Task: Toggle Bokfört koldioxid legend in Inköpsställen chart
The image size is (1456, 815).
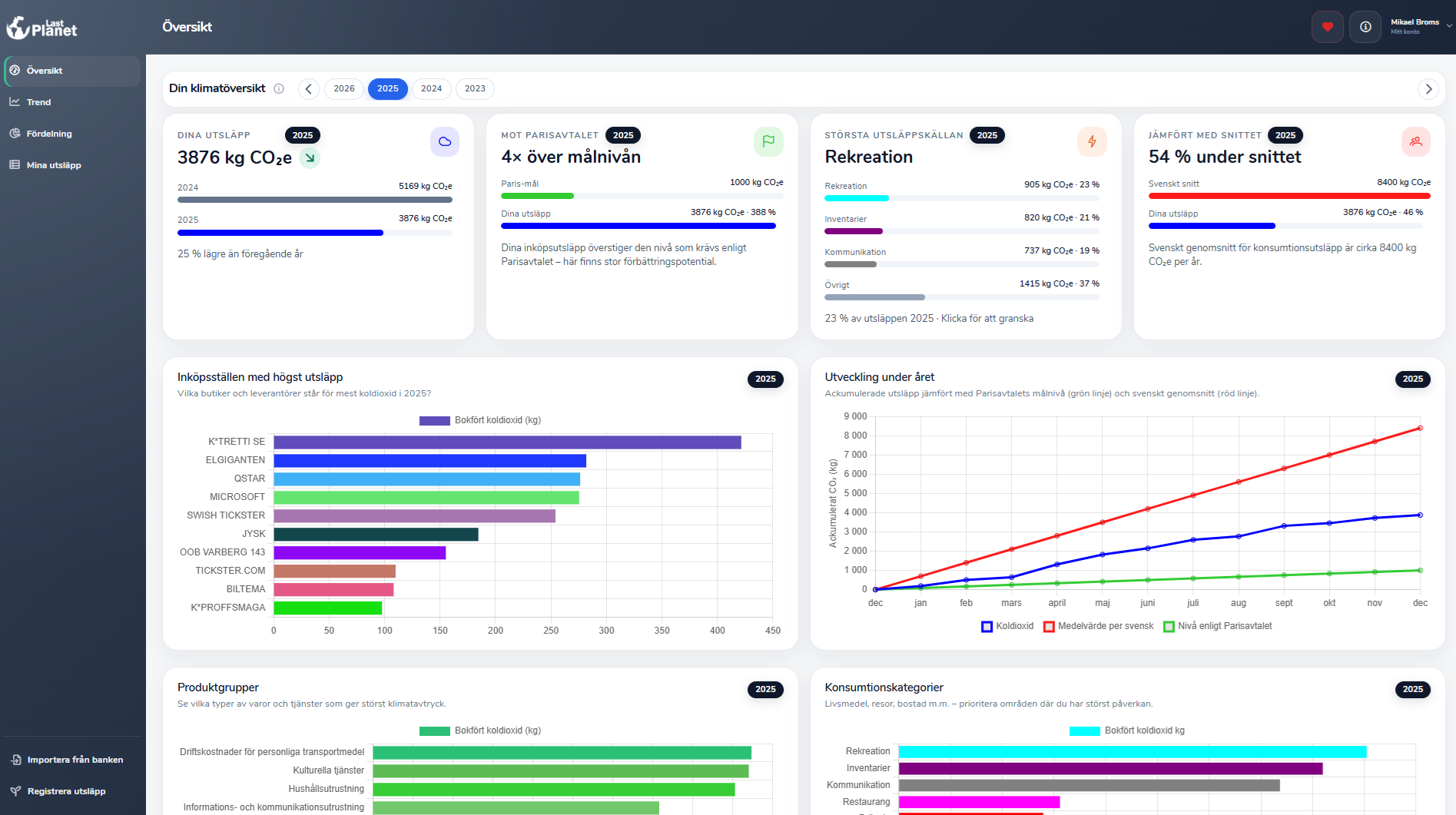Action: 480,420
